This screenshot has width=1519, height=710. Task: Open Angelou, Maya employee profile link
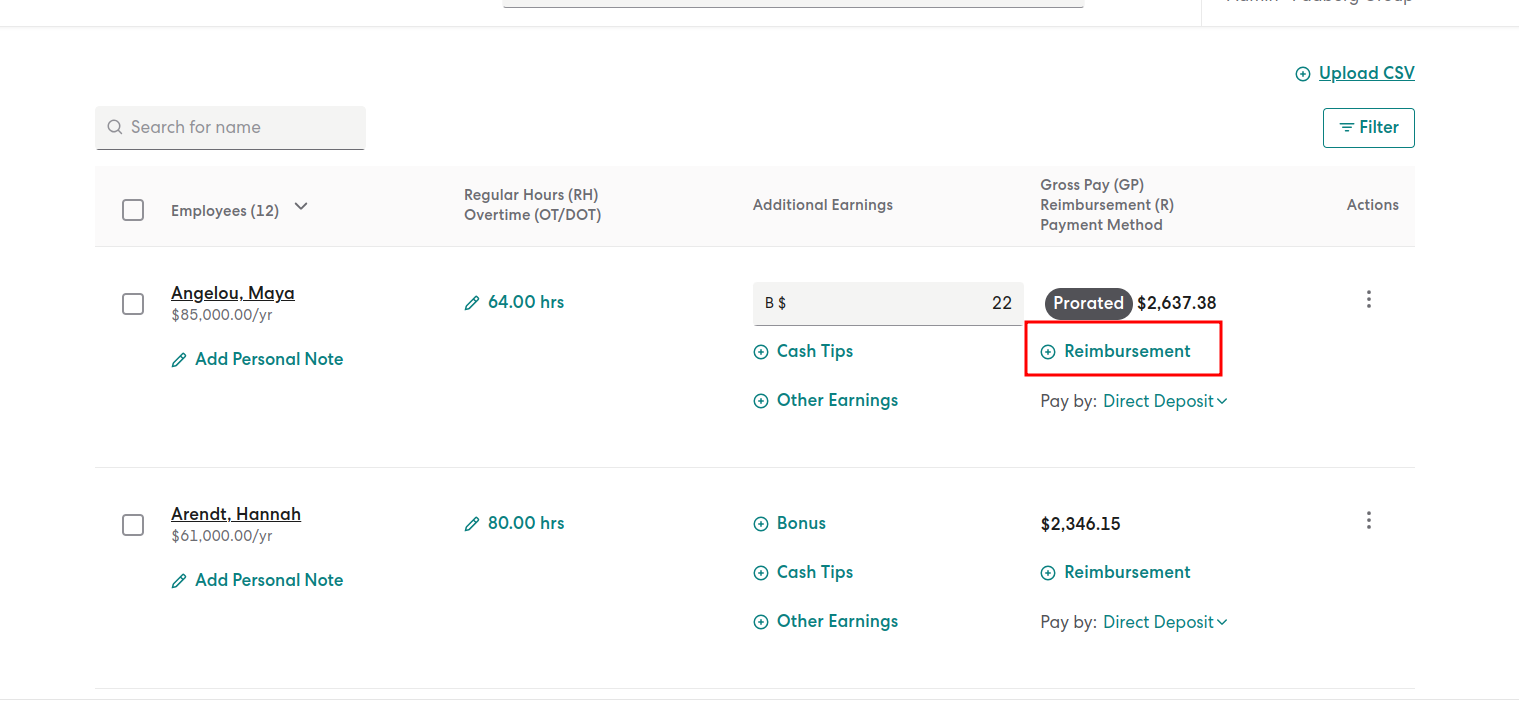(233, 293)
